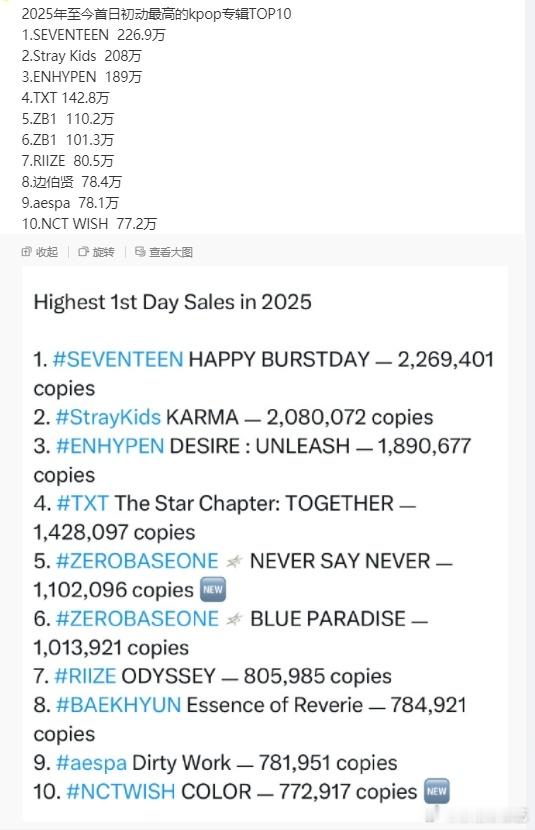The image size is (535, 830).
Task: Click the view-large-image icon beside 查看大图
Action: pos(140,252)
